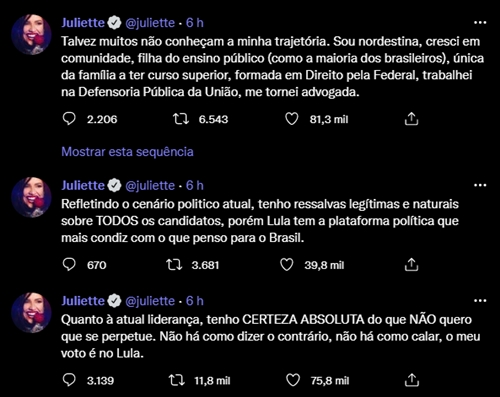Open more options on second Juliette tweet
This screenshot has height=397, width=500.
[x=480, y=185]
